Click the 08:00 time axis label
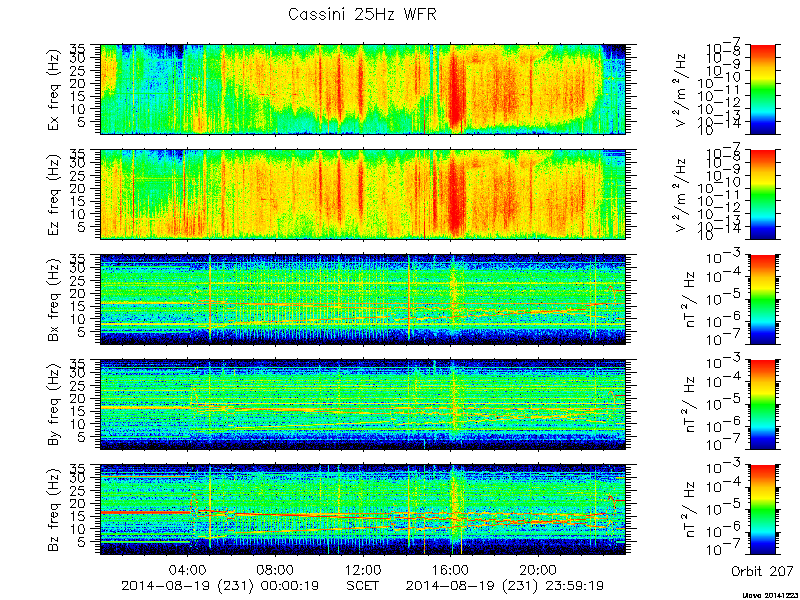This screenshot has width=800, height=600. point(275,569)
